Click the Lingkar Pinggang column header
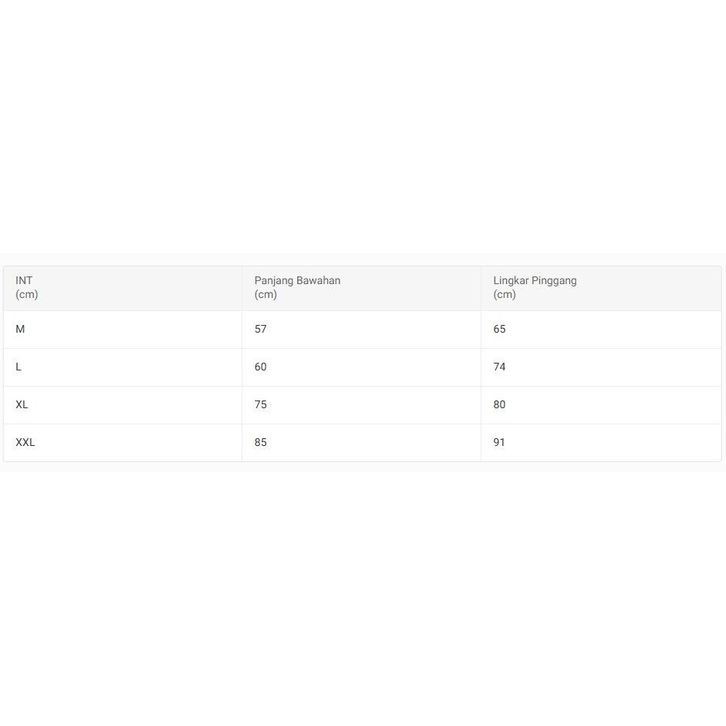Viewport: 726px width, 726px height. pyautogui.click(x=534, y=280)
